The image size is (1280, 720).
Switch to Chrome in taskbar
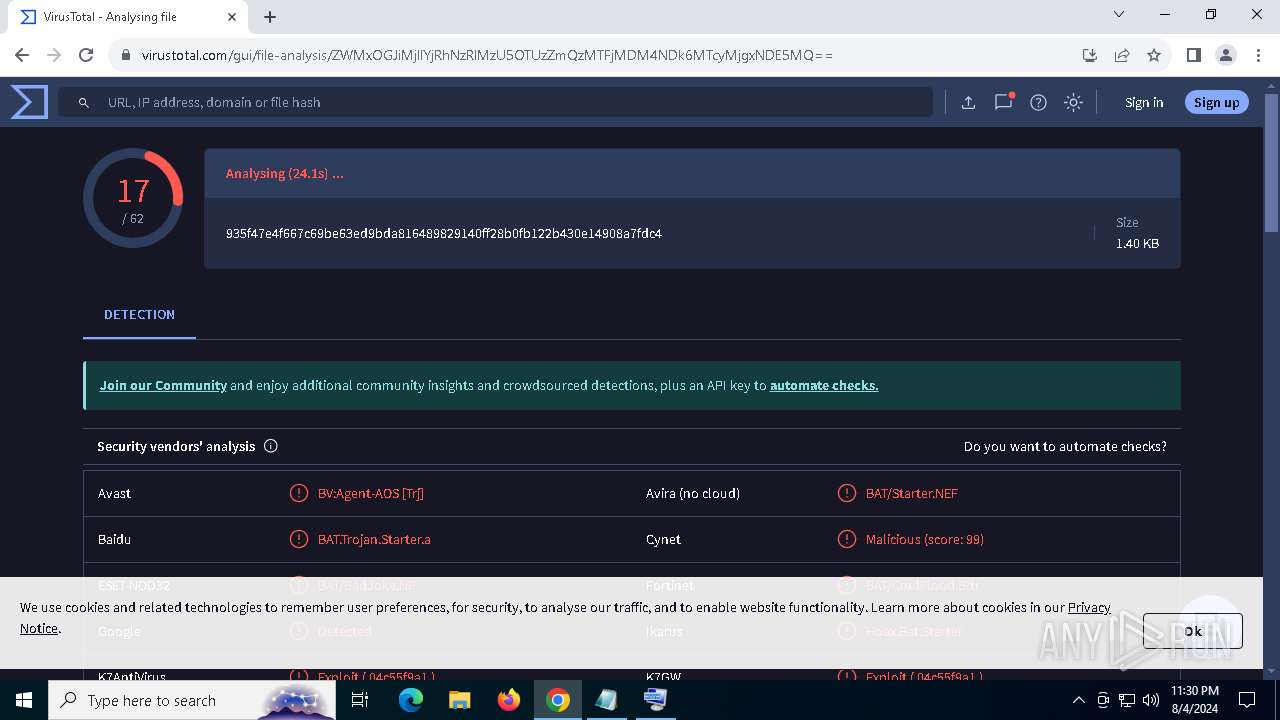(558, 700)
